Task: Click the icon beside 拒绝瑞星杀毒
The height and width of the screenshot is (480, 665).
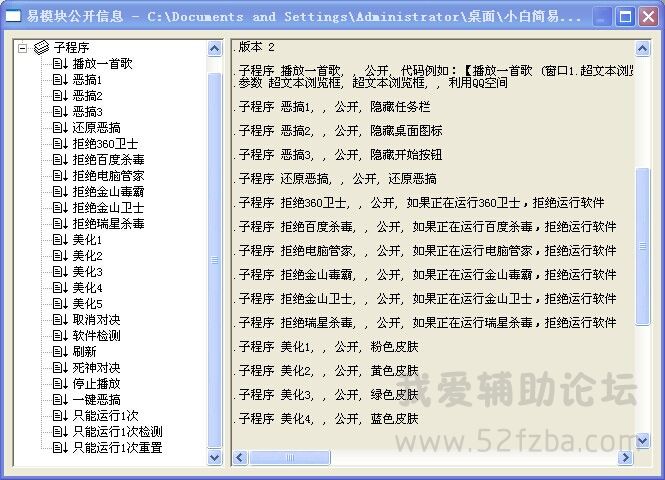Action: click(60, 224)
